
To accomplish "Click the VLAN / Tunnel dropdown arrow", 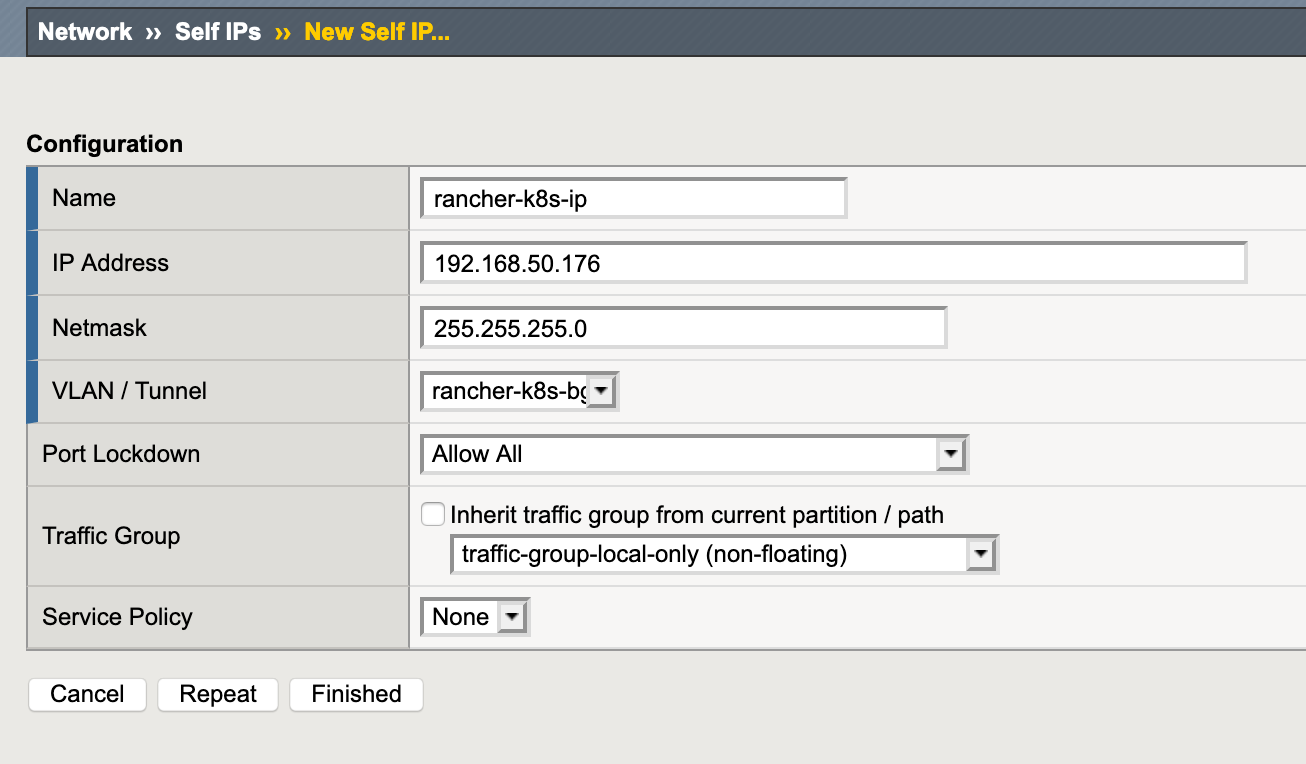I will pyautogui.click(x=601, y=391).
